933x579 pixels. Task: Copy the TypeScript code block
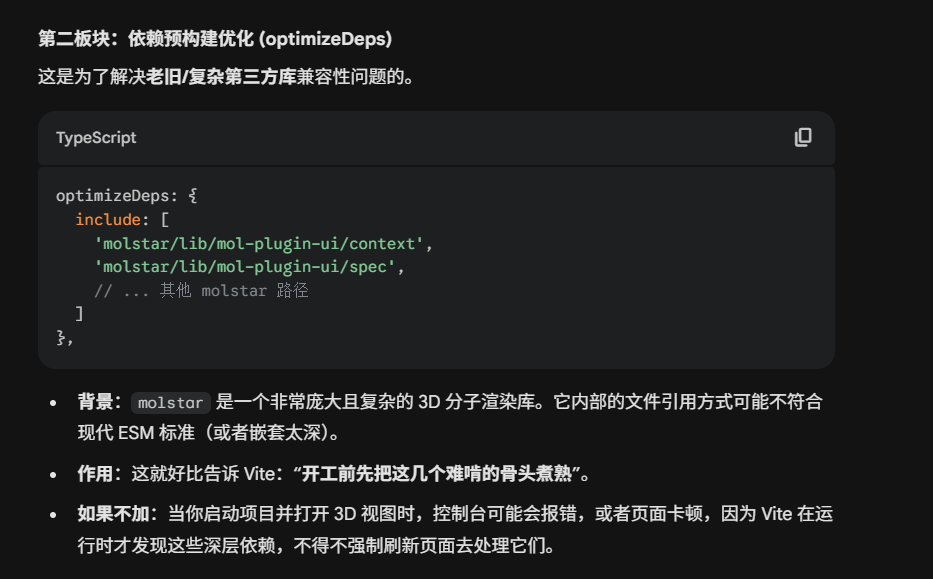pyautogui.click(x=803, y=138)
